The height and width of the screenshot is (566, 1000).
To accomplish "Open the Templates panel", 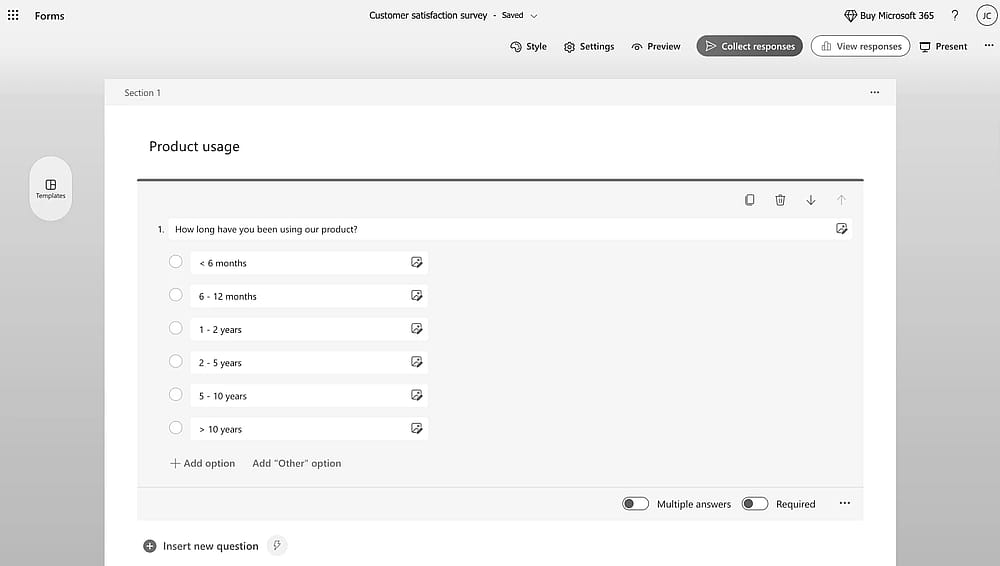I will coord(50,189).
